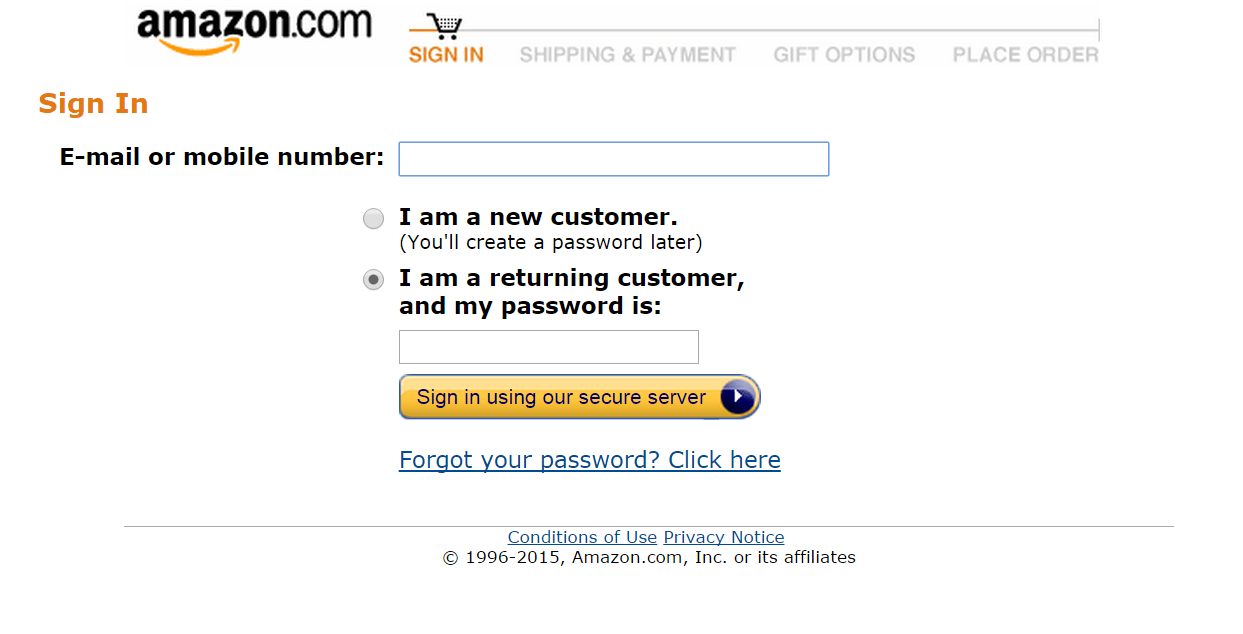Click the SIGN IN checkout step

pos(445,55)
